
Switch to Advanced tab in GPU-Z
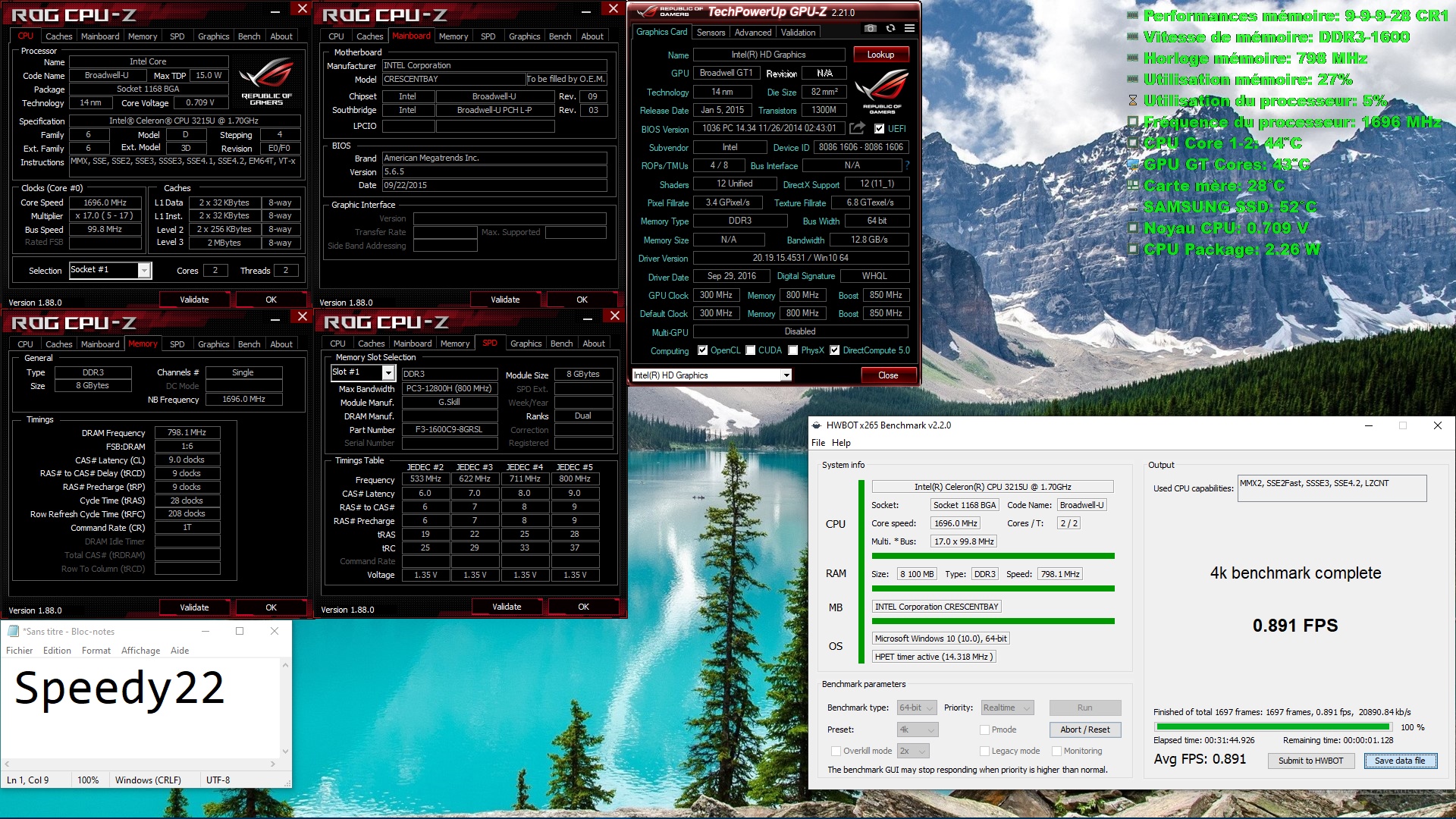(x=753, y=33)
